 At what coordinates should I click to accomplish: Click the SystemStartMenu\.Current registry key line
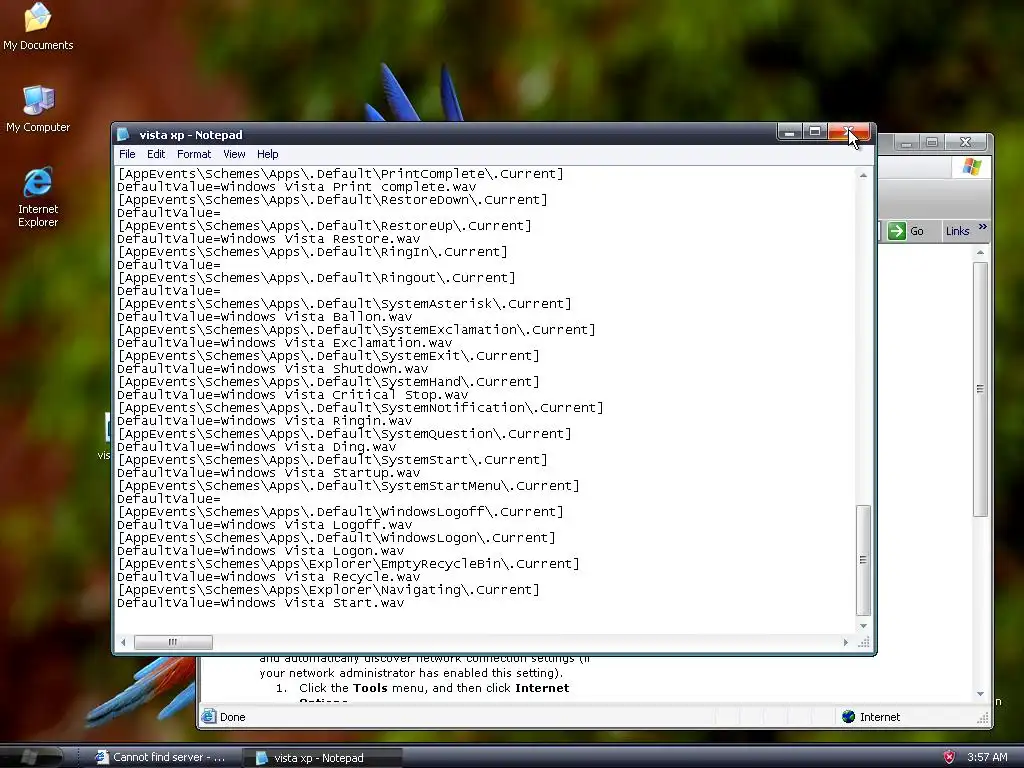348,486
